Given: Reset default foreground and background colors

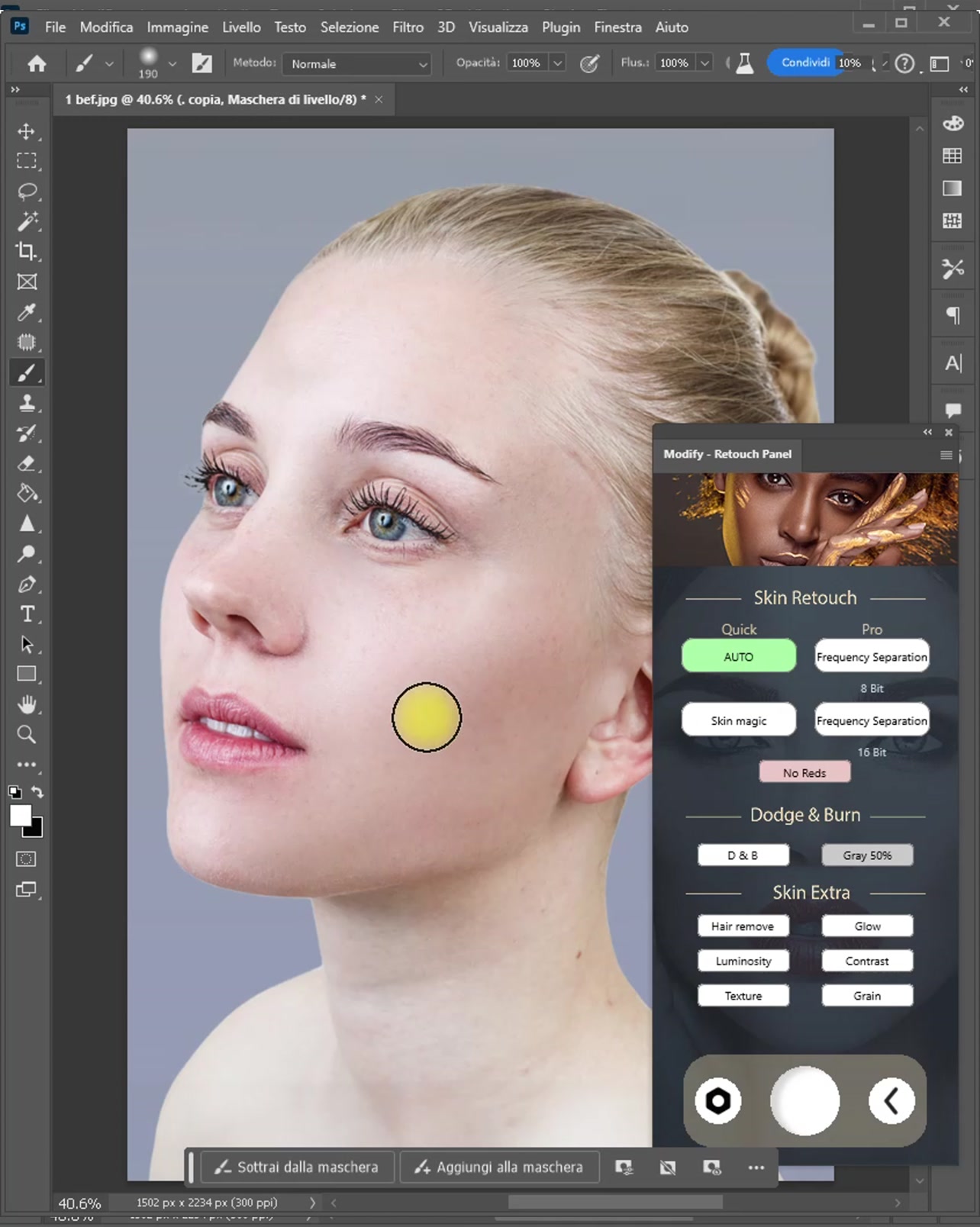Looking at the screenshot, I should [15, 792].
